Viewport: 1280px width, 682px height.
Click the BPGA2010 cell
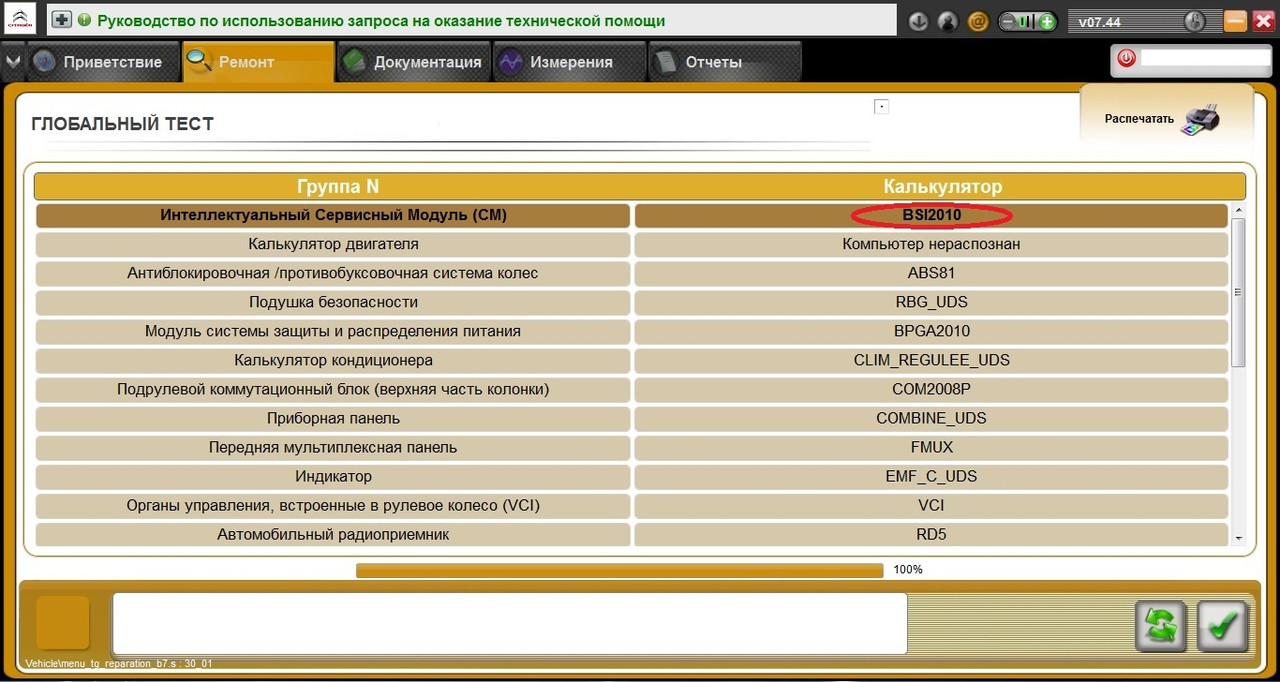tap(931, 331)
